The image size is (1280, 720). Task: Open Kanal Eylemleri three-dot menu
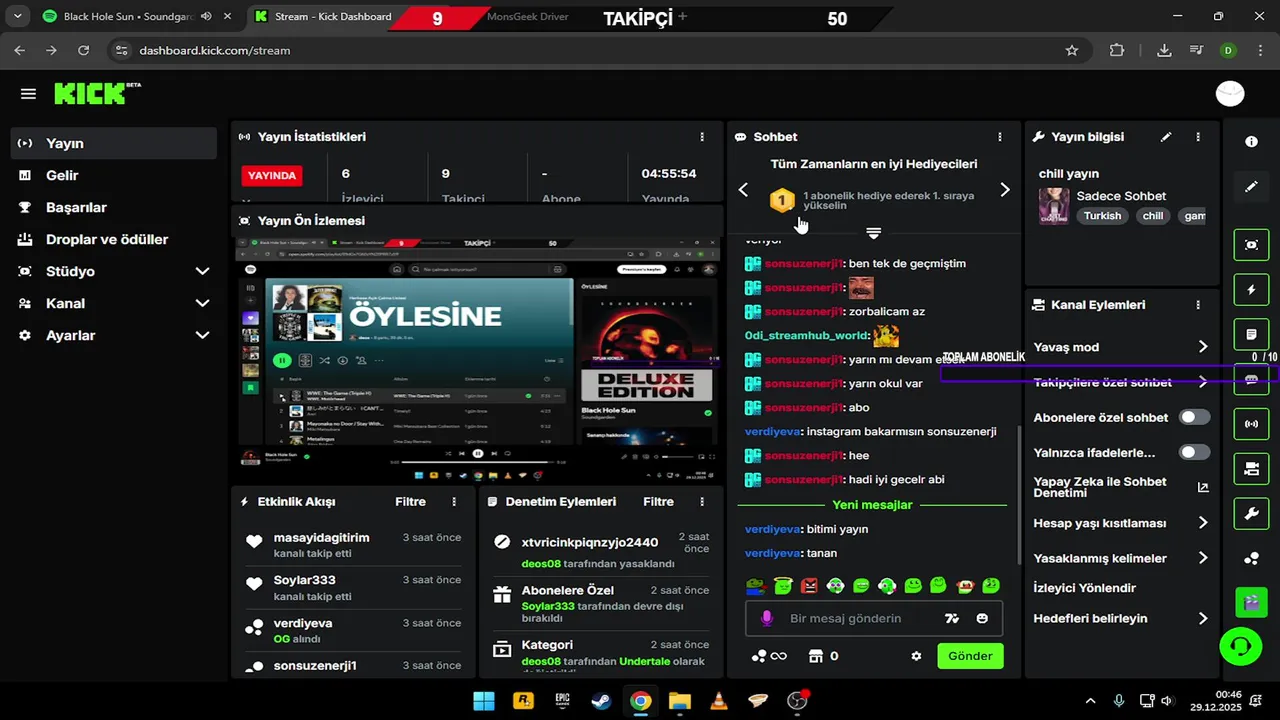(1198, 305)
